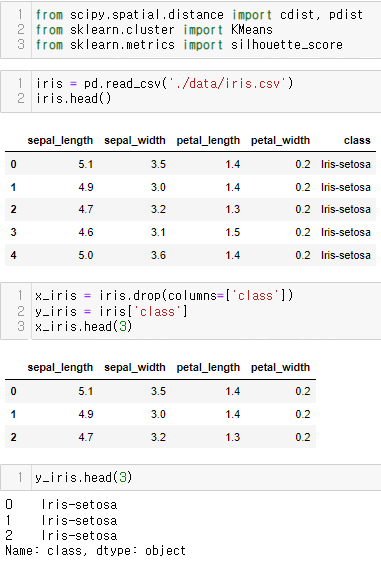The height and width of the screenshot is (564, 381).
Task: Click Iris-setosa in row 0 of the iris.head() table
Action: (346, 164)
